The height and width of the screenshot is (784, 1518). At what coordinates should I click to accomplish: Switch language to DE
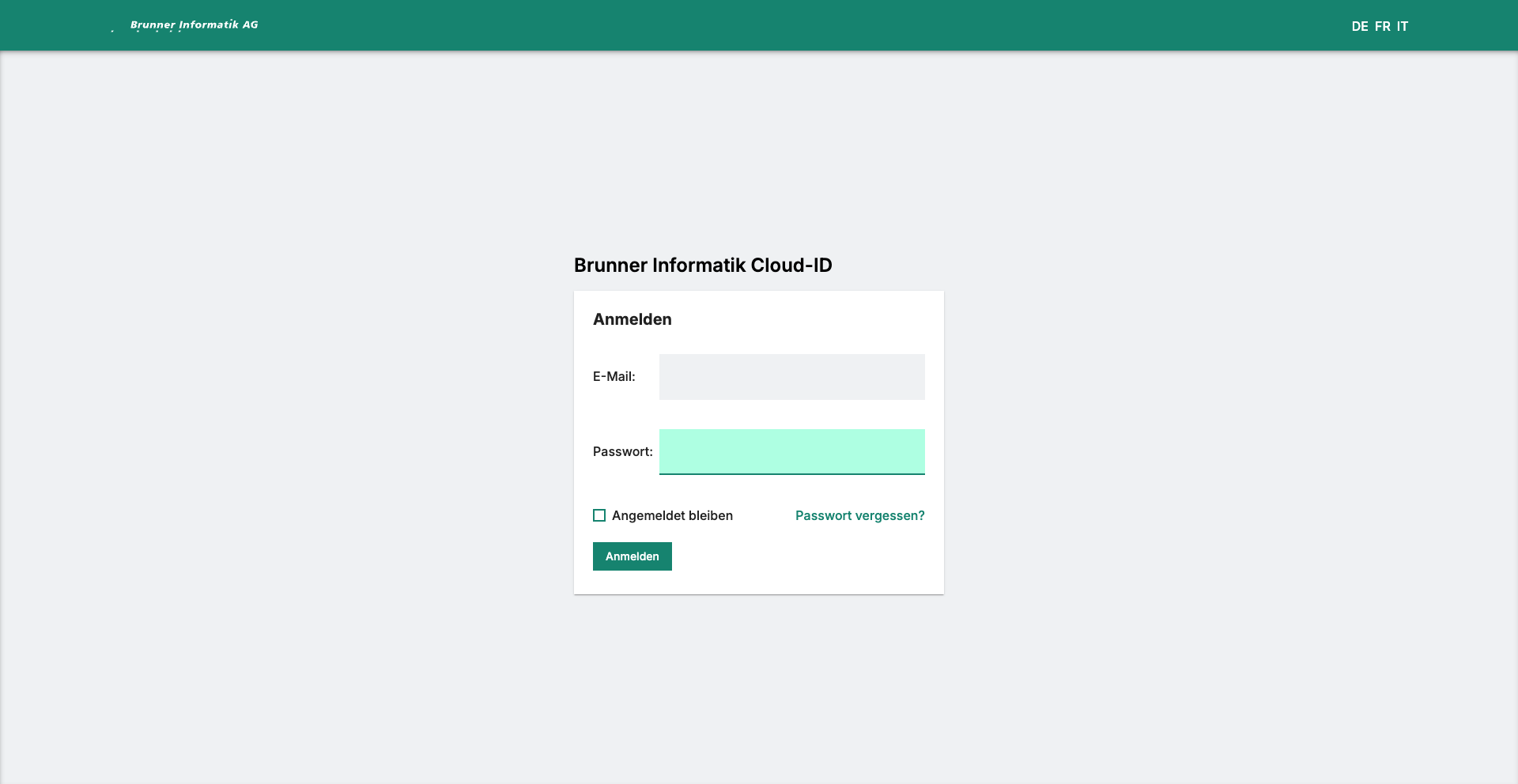coord(1359,26)
